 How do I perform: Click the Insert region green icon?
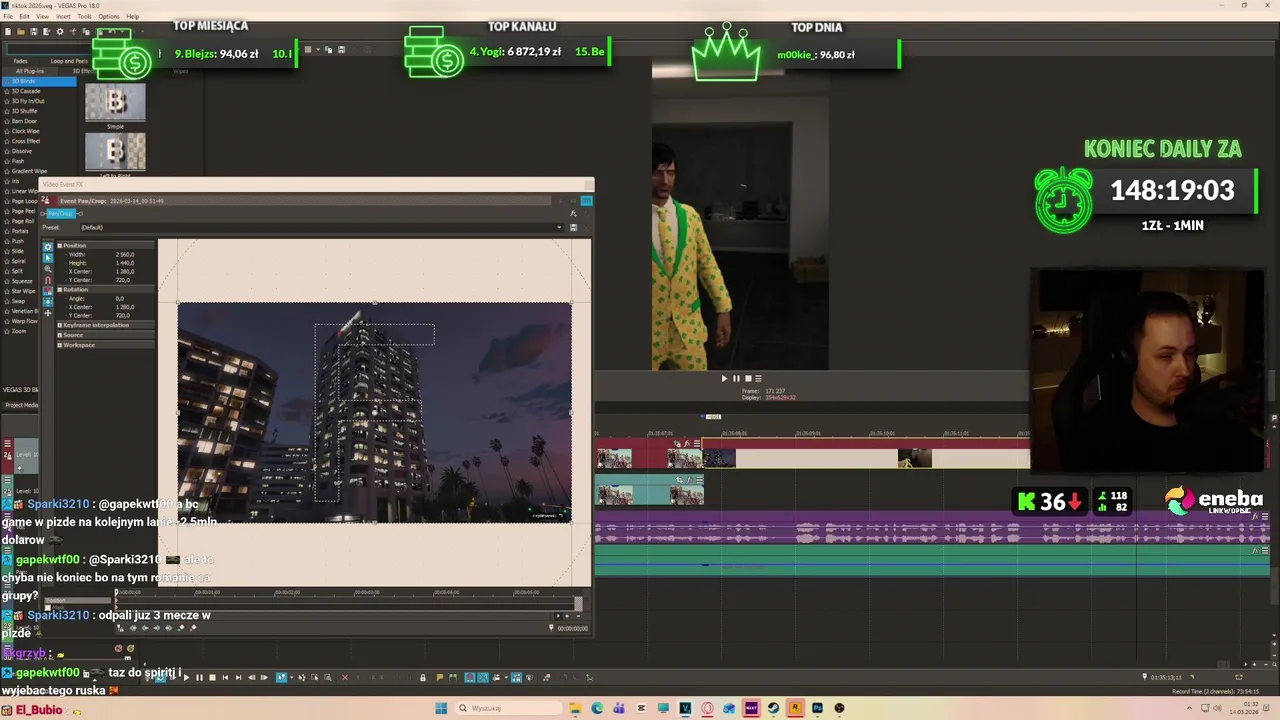[453, 677]
